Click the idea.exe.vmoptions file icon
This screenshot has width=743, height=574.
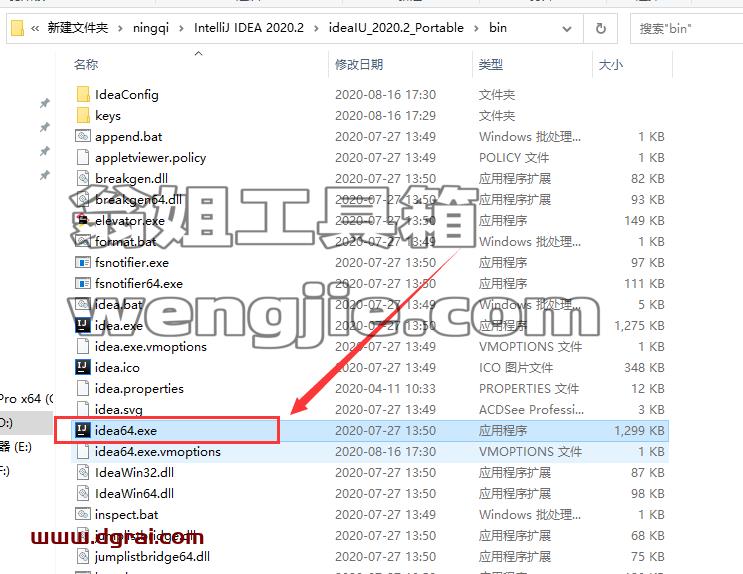tap(83, 346)
